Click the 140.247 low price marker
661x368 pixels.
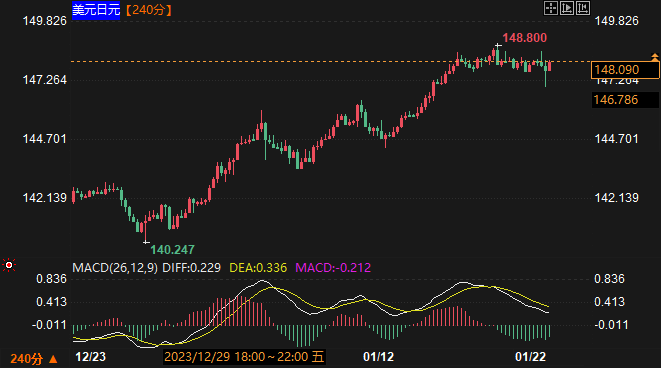click(172, 250)
